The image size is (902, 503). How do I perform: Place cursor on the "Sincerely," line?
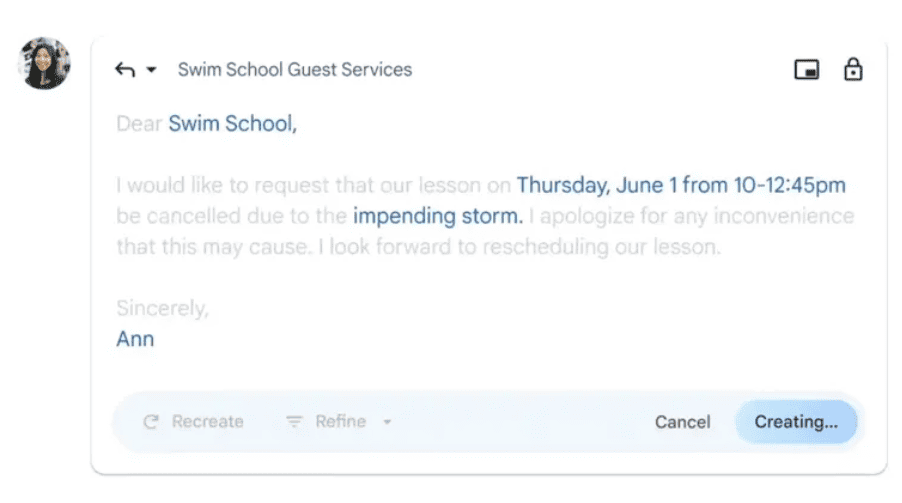pyautogui.click(x=162, y=308)
